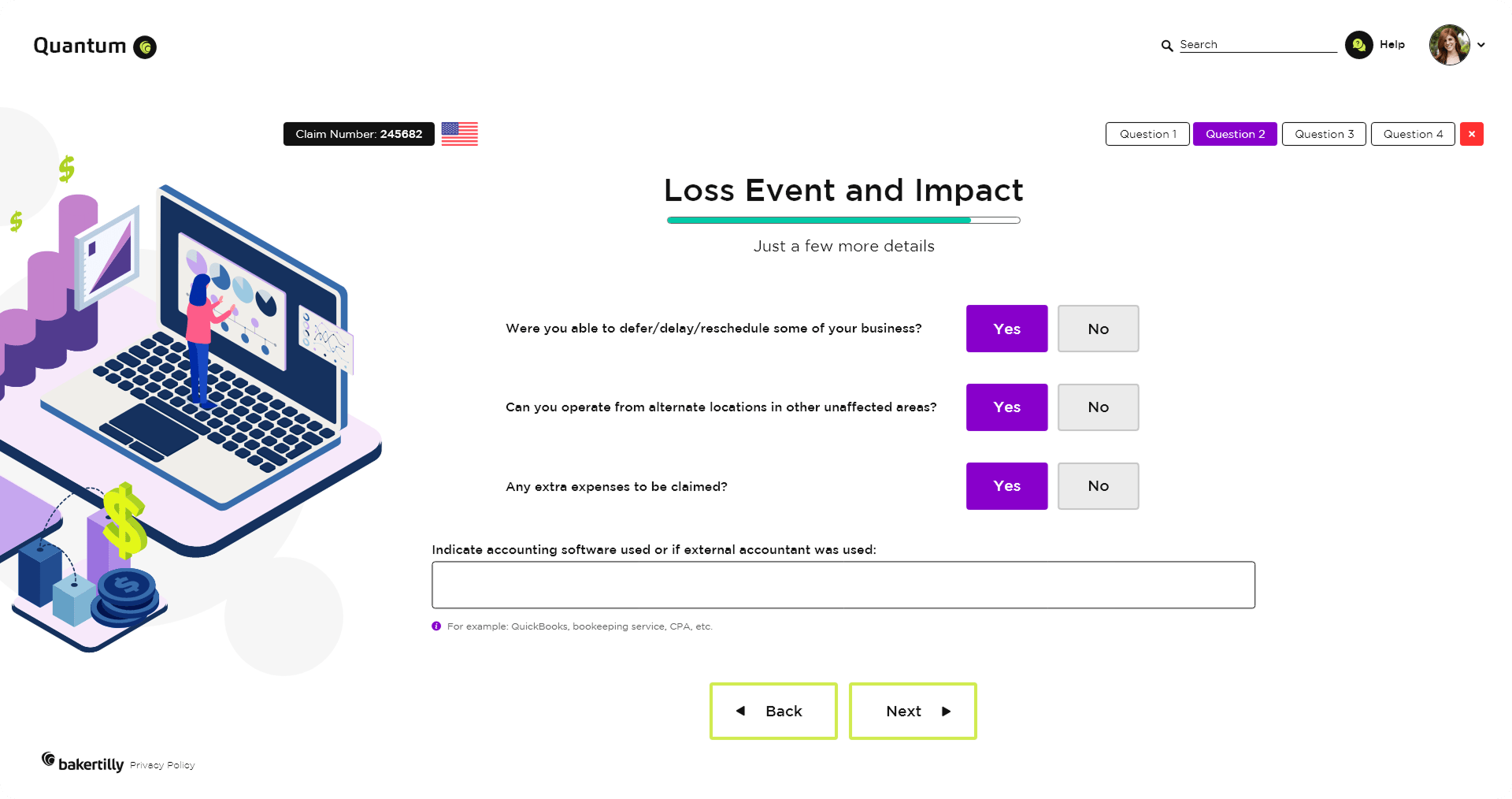Go to the Question 4 tab
Screen dimensions: 1512x799
pyautogui.click(x=1413, y=134)
